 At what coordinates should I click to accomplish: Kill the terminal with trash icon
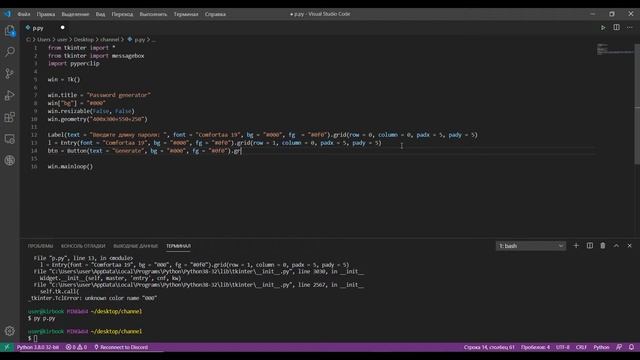603,246
